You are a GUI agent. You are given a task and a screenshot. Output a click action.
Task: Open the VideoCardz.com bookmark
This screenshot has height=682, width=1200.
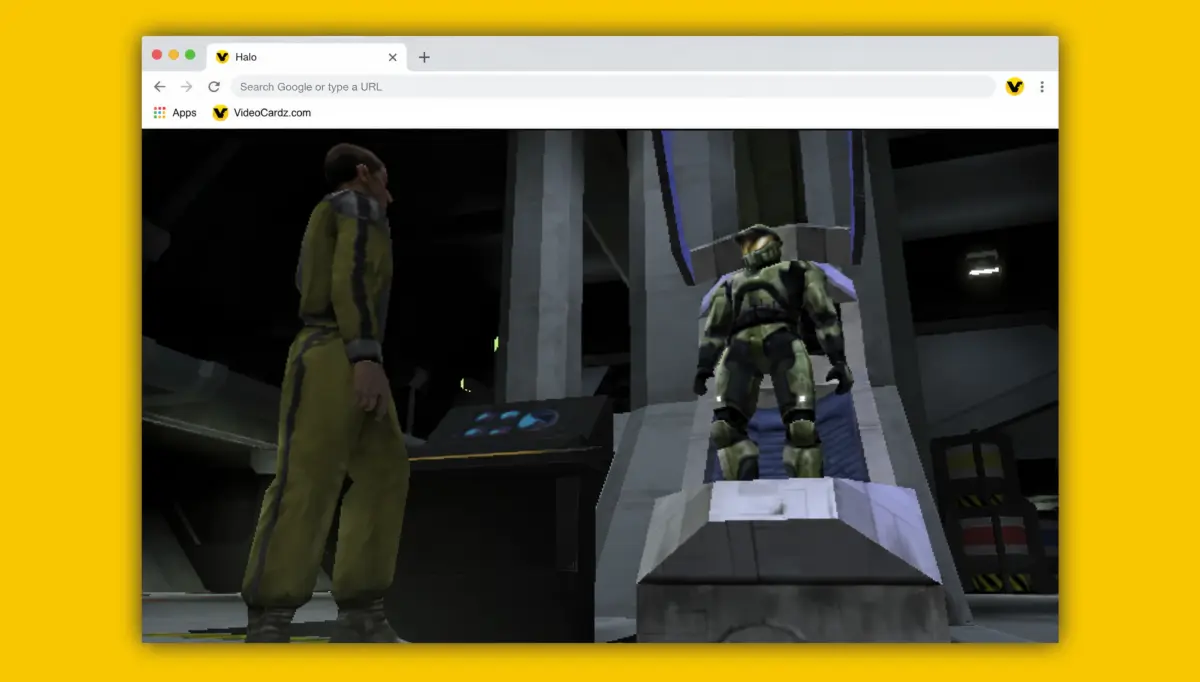tap(262, 113)
